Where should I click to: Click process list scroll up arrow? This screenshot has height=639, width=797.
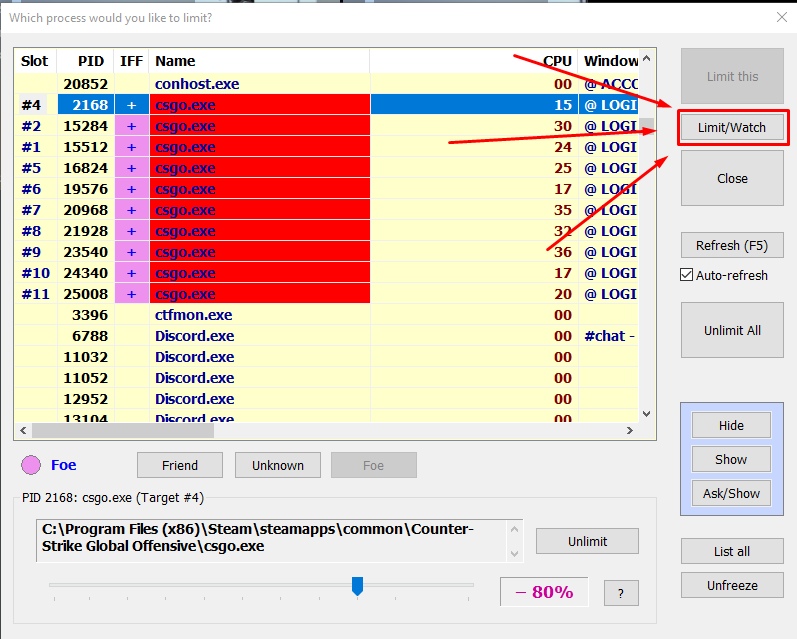coord(647,58)
